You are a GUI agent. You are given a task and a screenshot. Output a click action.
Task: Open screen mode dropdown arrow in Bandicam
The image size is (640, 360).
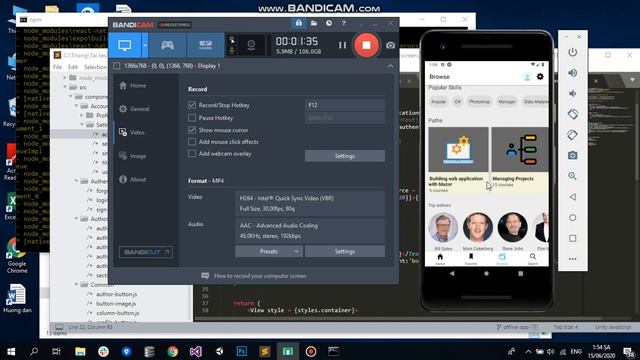pyautogui.click(x=145, y=45)
